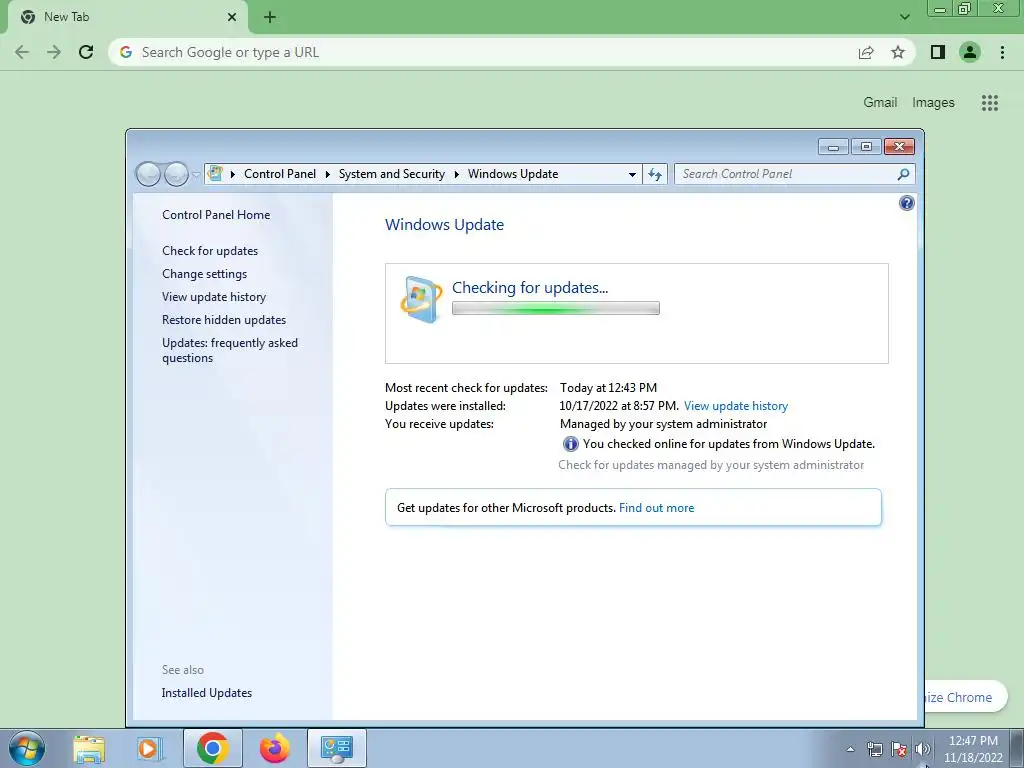Viewport: 1024px width, 768px height.
Task: Open the Chrome profile avatar
Action: 970,52
